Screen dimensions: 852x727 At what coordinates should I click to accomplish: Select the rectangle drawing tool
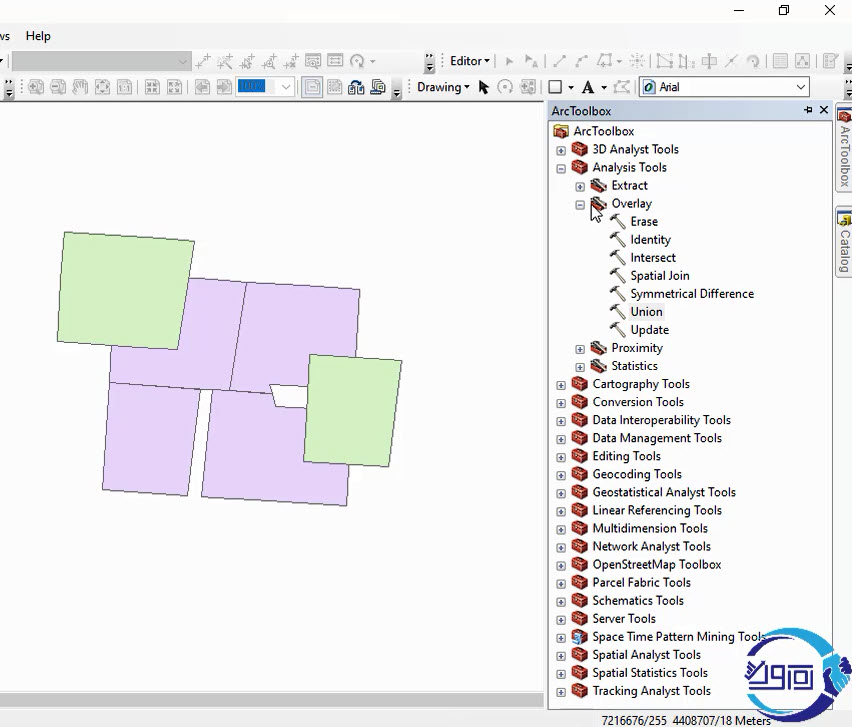[555, 87]
